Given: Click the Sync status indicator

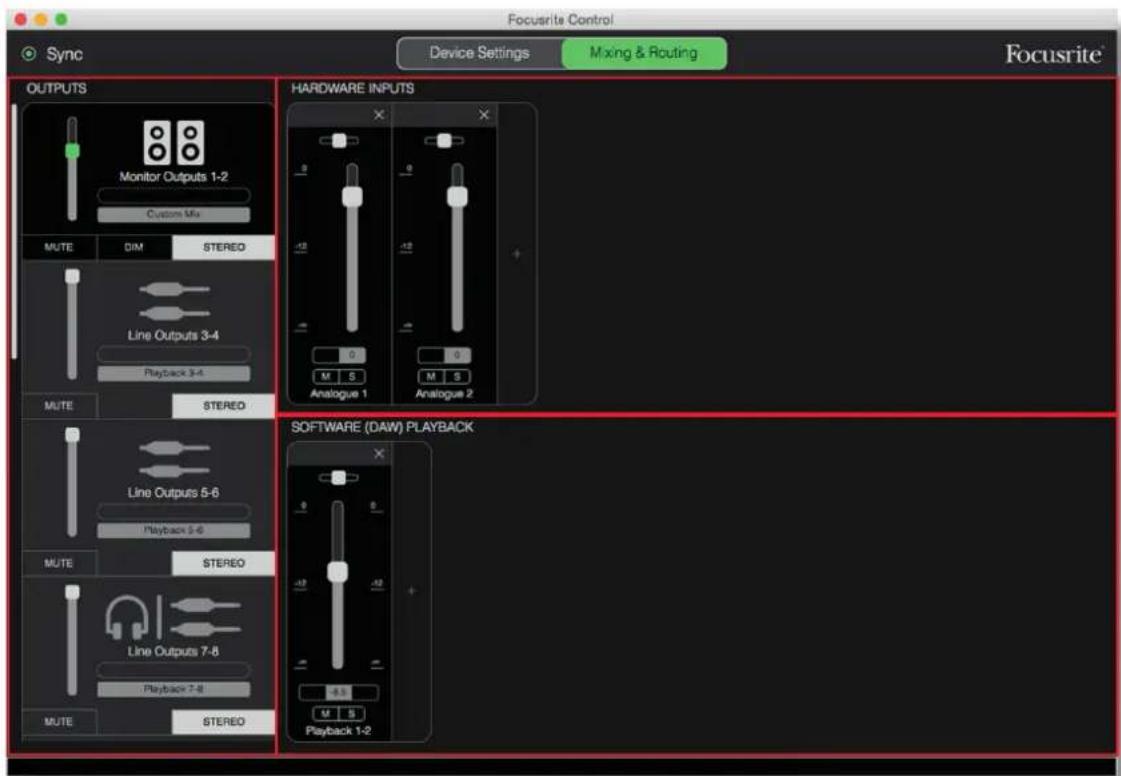Looking at the screenshot, I should [x=29, y=54].
